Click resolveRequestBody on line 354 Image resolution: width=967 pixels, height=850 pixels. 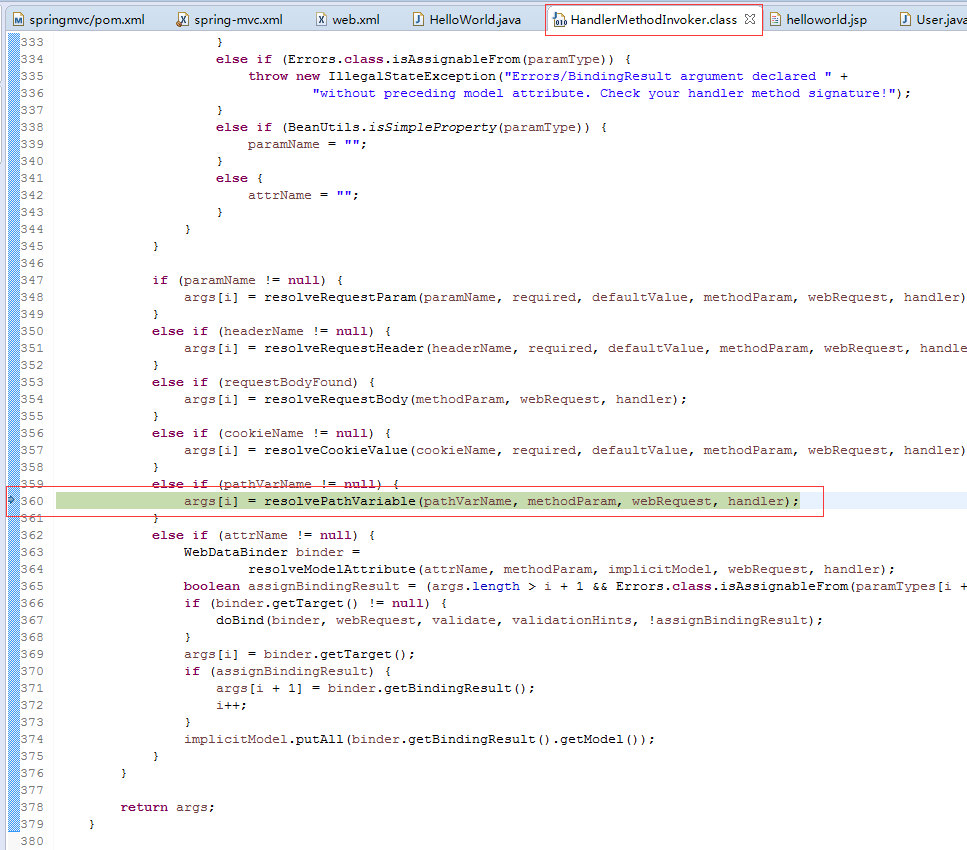coord(336,399)
